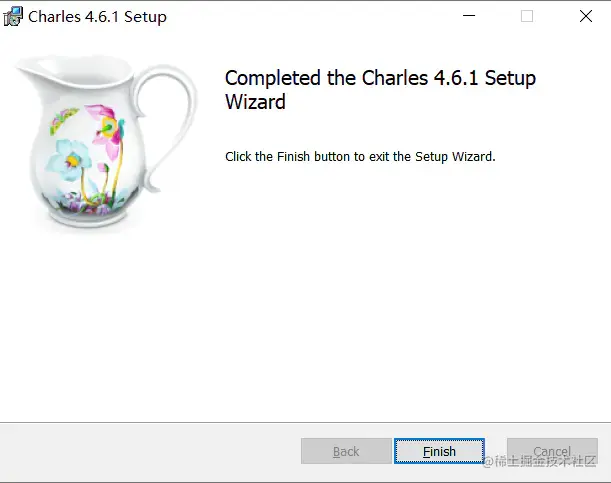This screenshot has height=483, width=611.
Task: Close the Charles Setup window
Action: pyautogui.click(x=584, y=16)
